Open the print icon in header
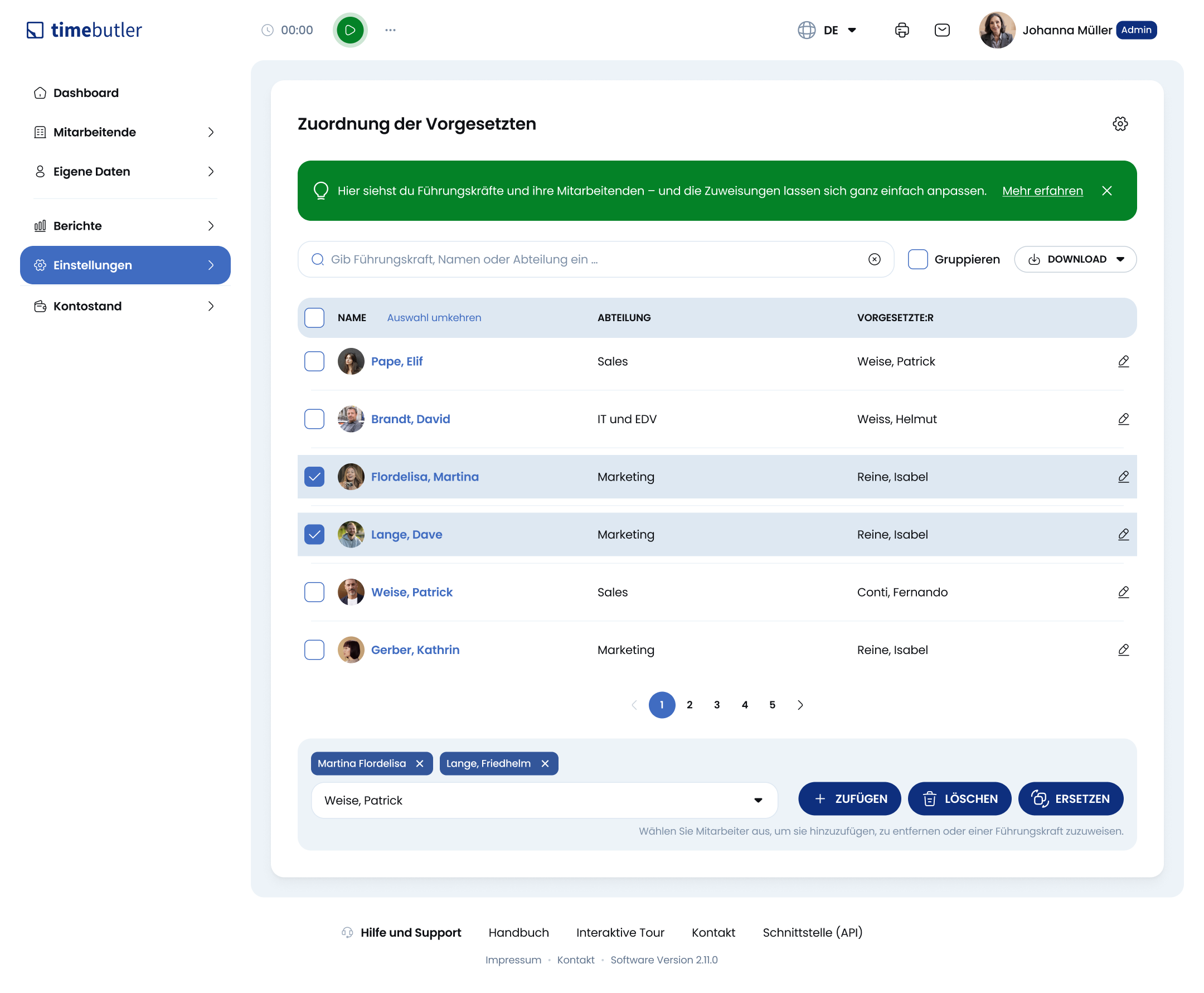1204x993 pixels. click(x=901, y=30)
